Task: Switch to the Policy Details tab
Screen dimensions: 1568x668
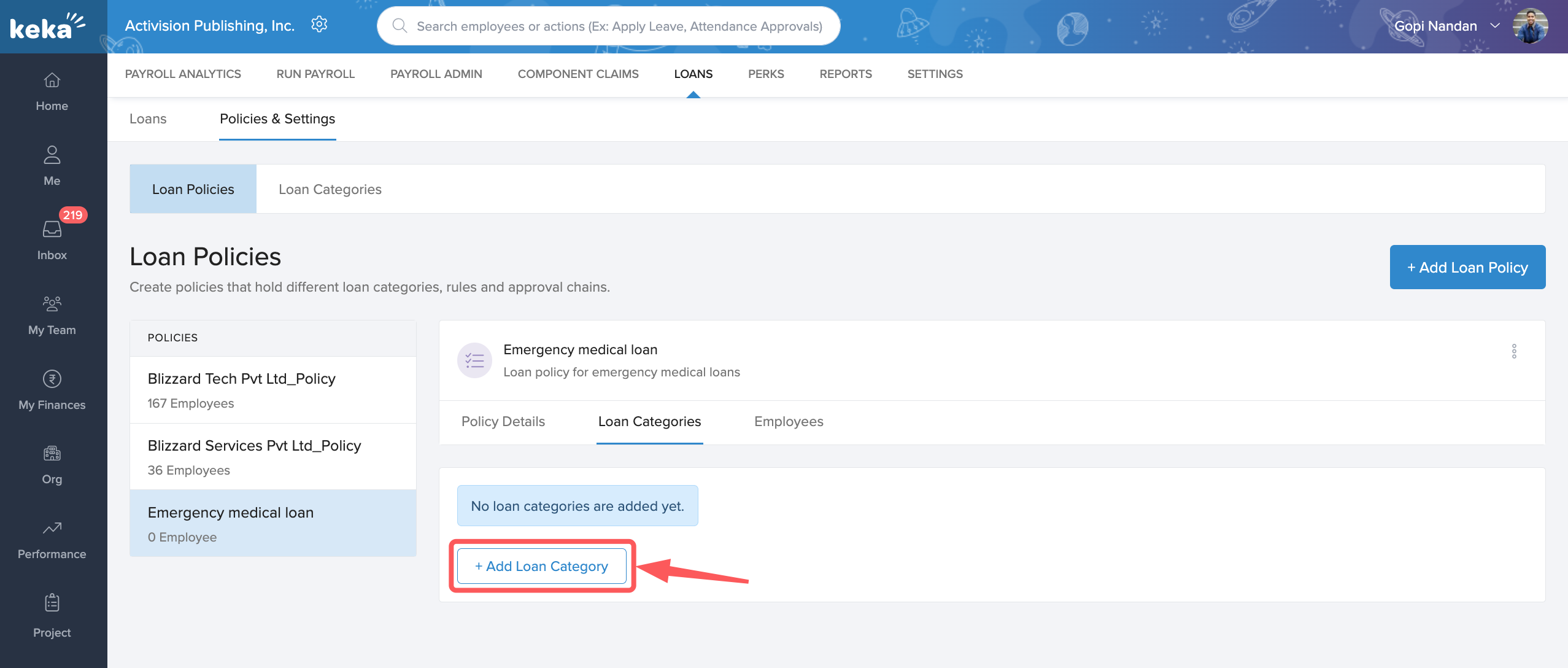Action: click(x=503, y=422)
